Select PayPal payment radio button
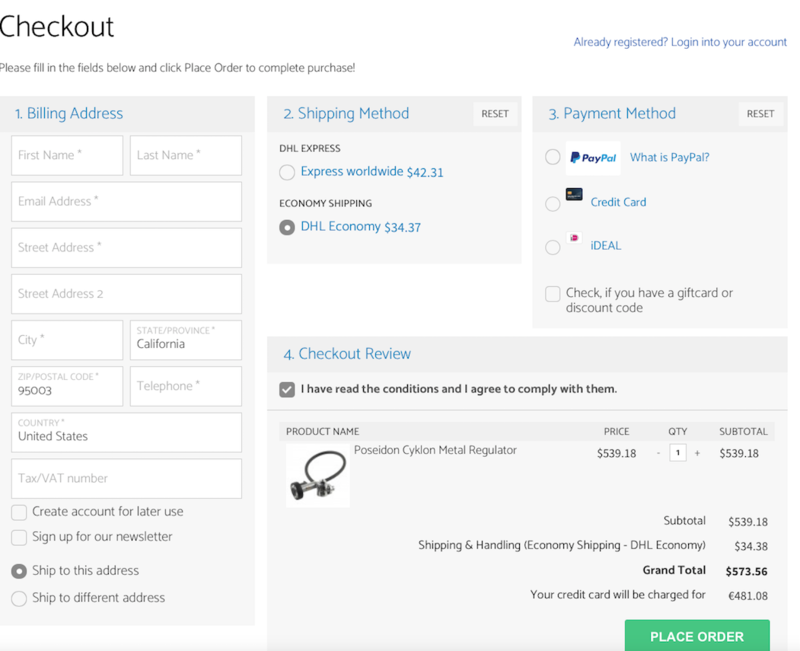800x651 pixels. pyautogui.click(x=553, y=157)
